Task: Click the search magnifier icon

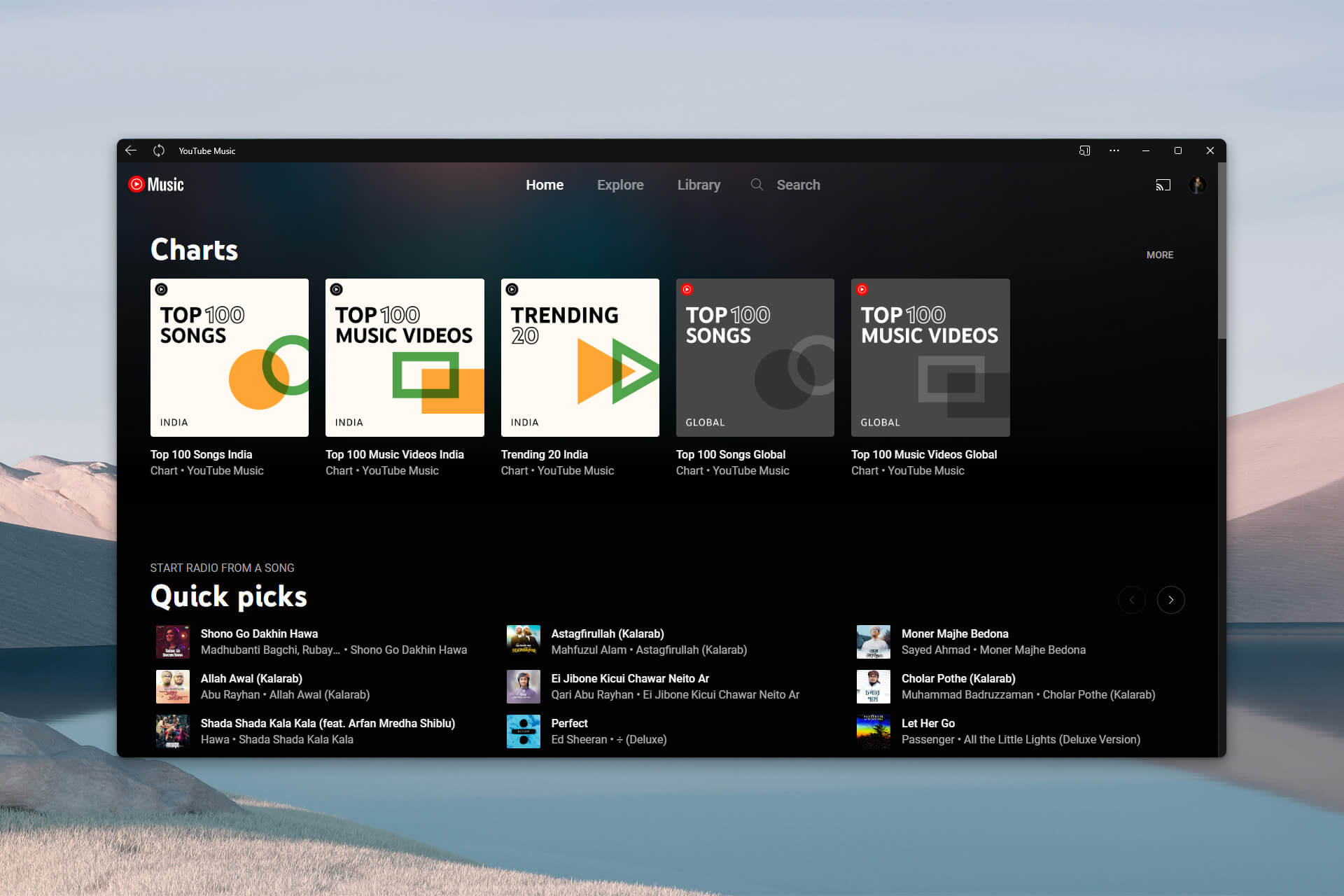Action: coord(757,185)
